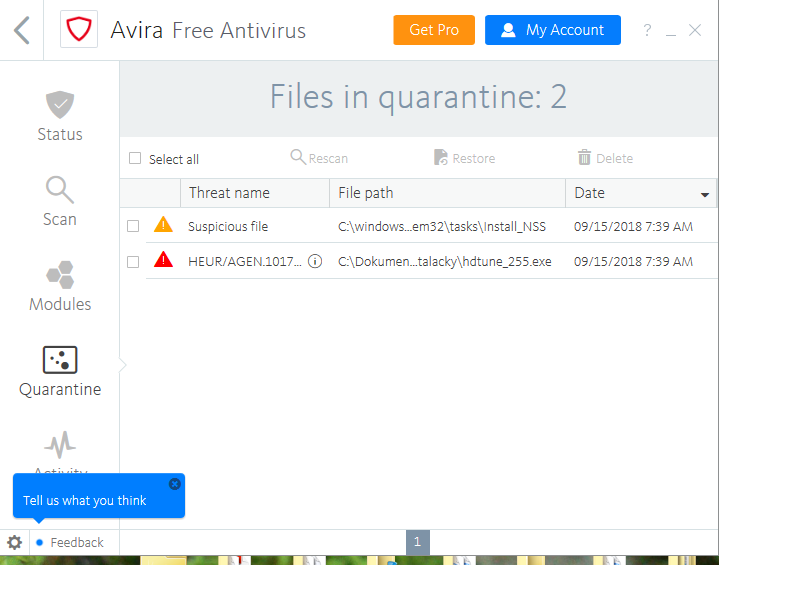Check the HEUR/AGEN.1017 row checkbox

pos(133,262)
